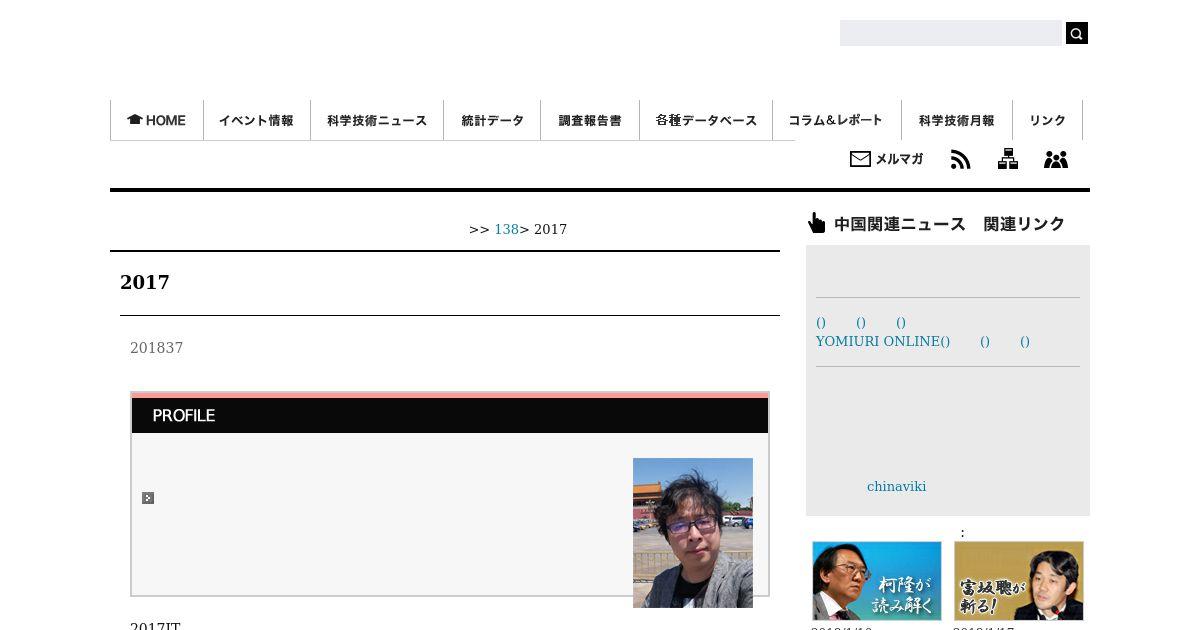Open the sitemap icon
The image size is (1200, 630).
click(1008, 159)
